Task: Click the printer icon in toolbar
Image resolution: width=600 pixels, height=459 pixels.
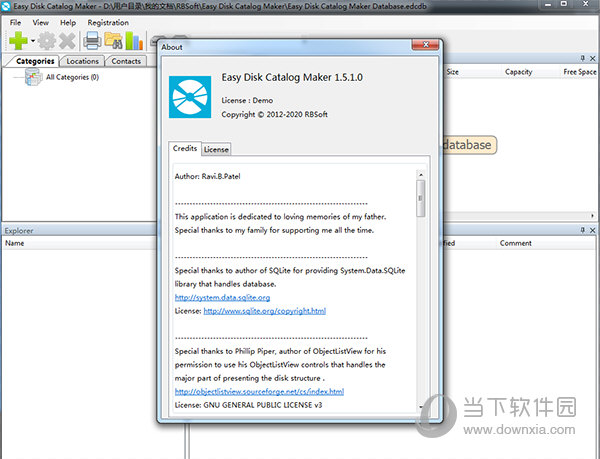Action: (92, 41)
